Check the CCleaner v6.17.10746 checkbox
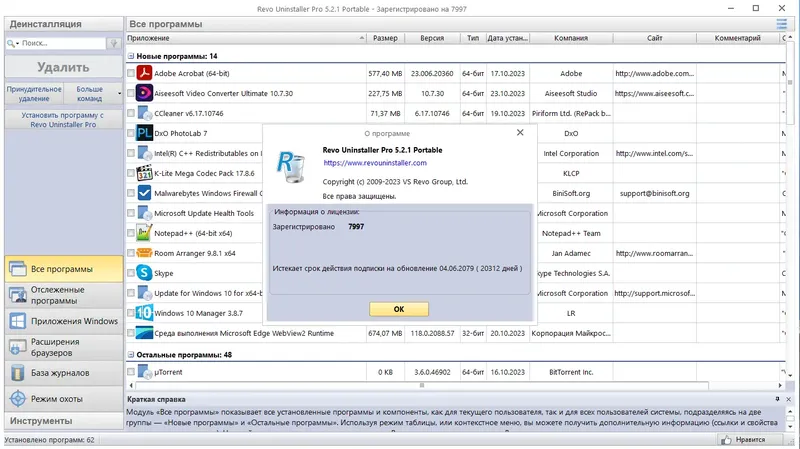Viewport: 800px width, 449px height. click(x=131, y=113)
